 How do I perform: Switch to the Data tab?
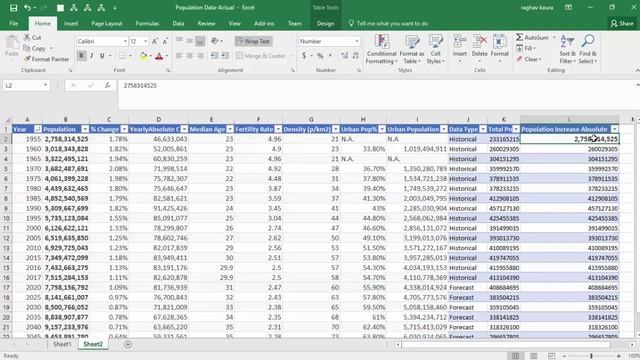point(178,24)
